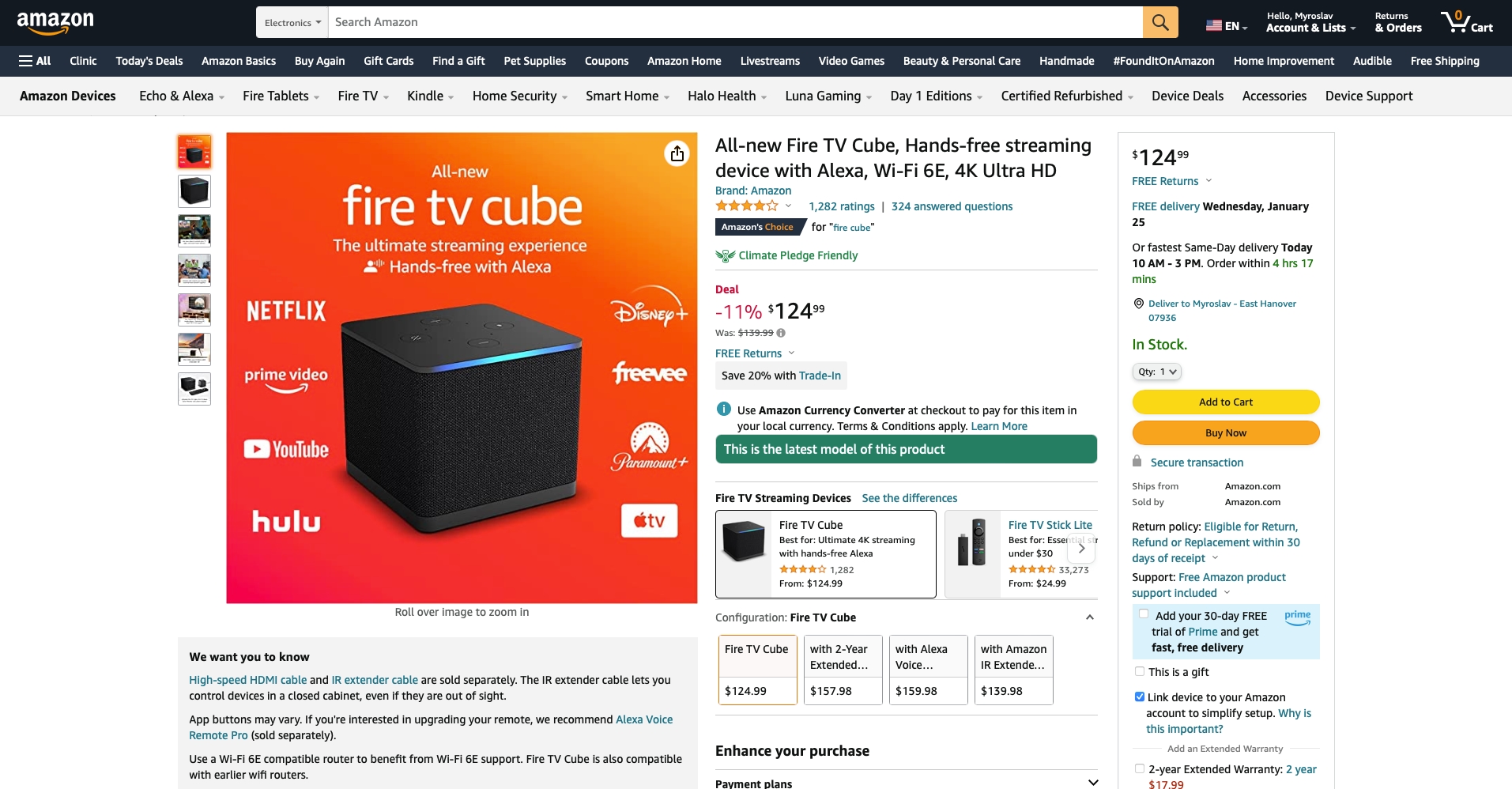Viewport: 1512px width, 789px height.
Task: Click the search magnifier button
Action: click(1159, 22)
